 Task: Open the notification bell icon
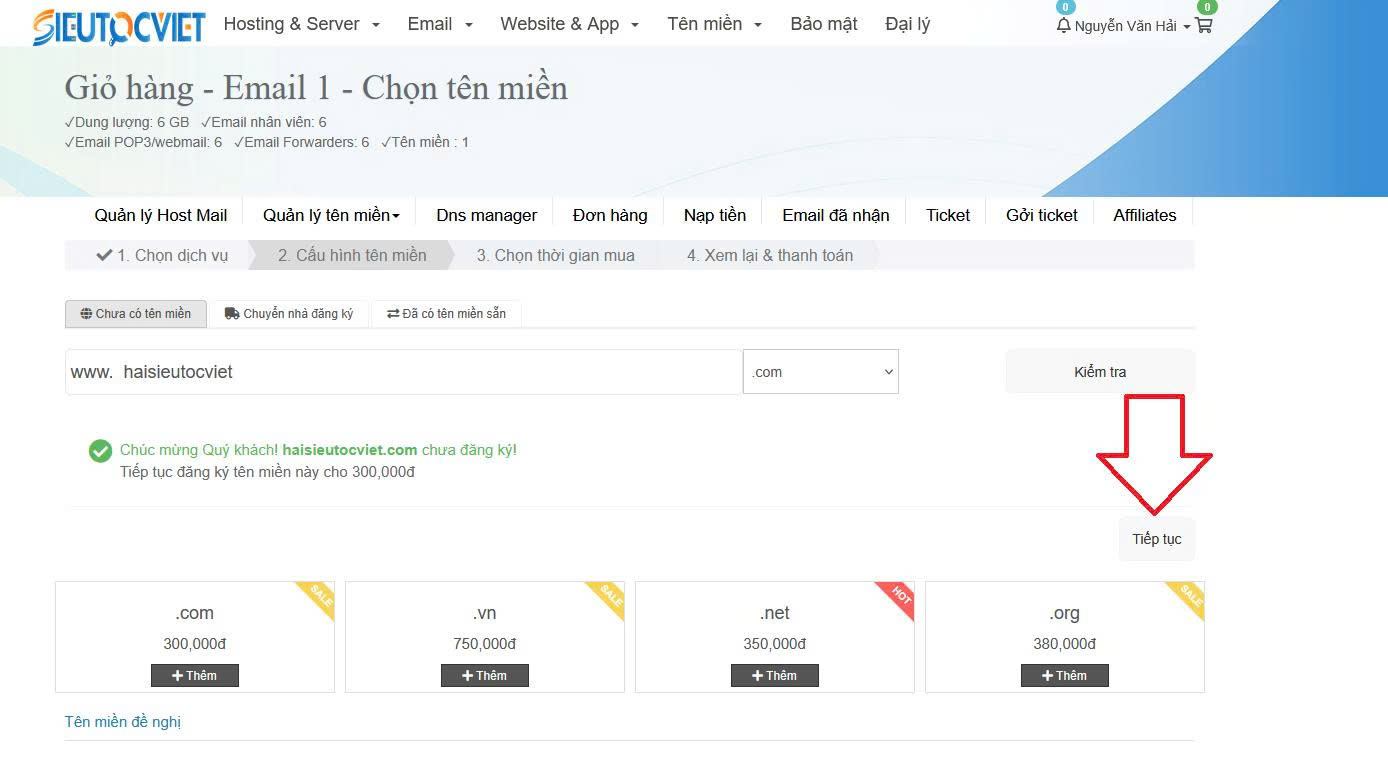pos(1063,25)
